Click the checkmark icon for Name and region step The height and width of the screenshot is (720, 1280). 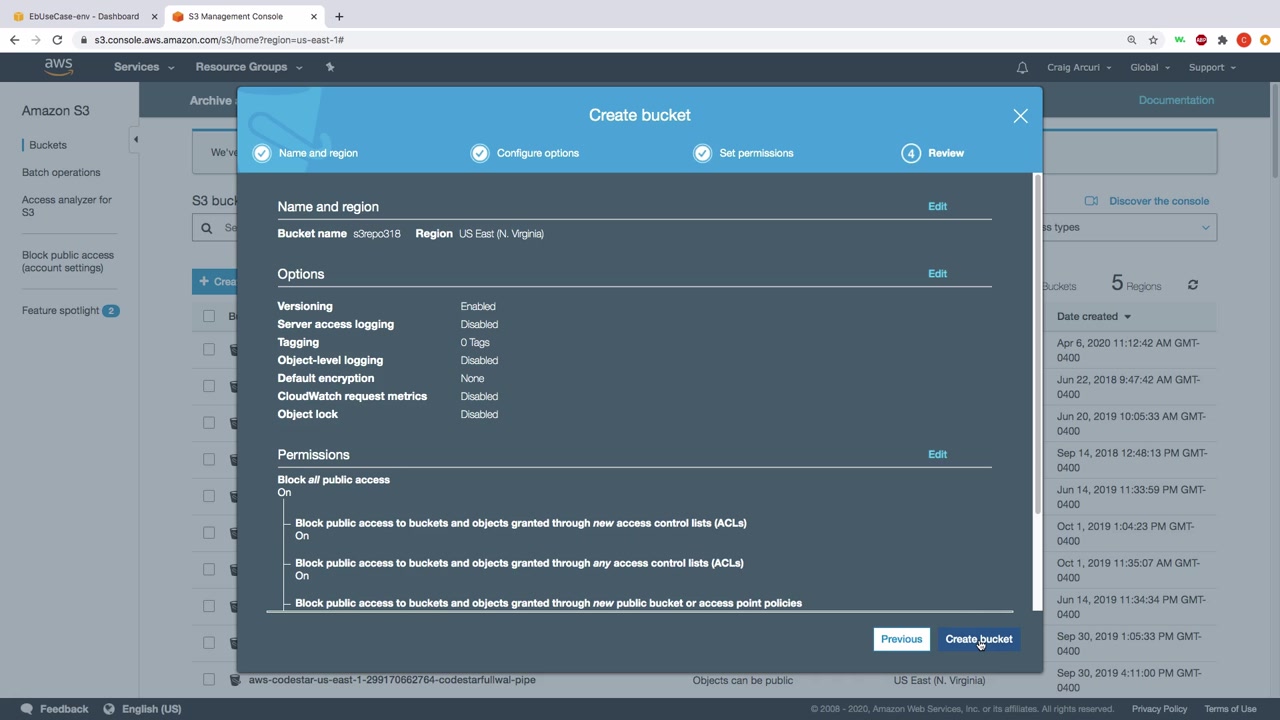[262, 153]
